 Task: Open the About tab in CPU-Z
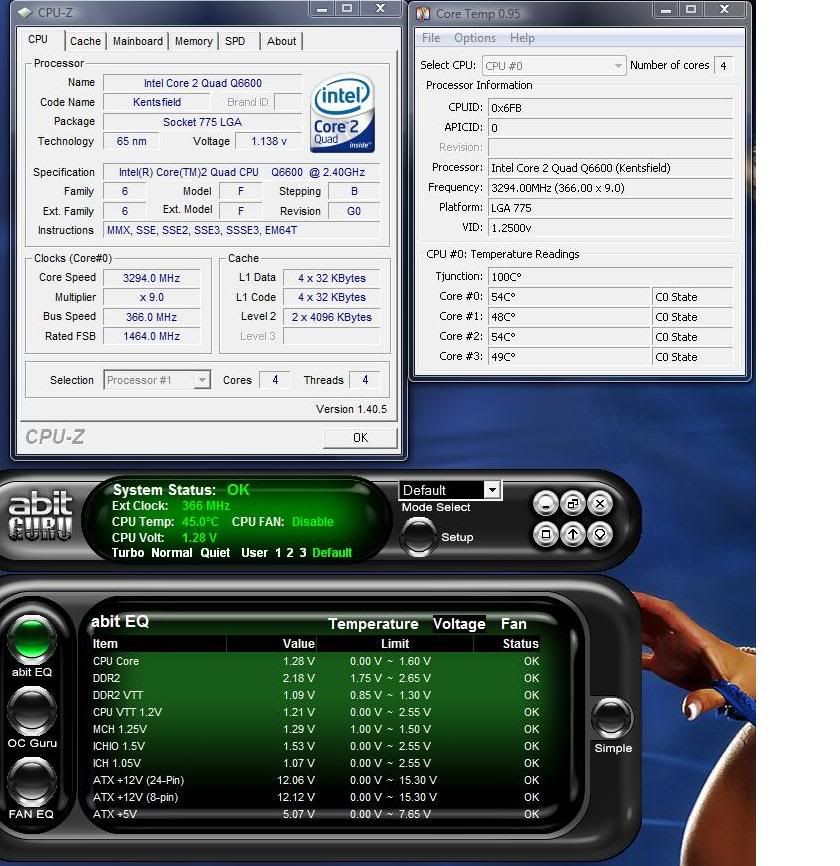(281, 41)
